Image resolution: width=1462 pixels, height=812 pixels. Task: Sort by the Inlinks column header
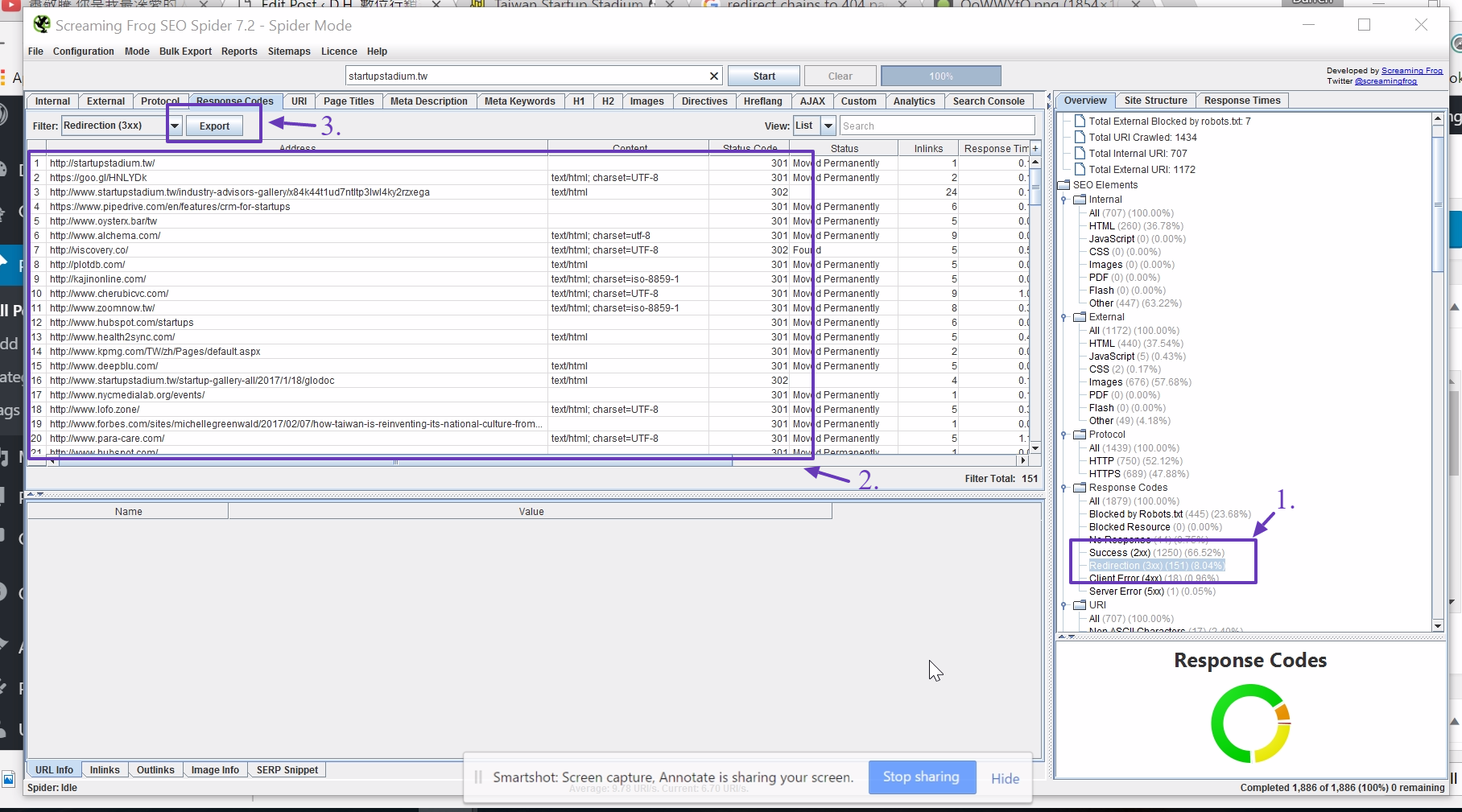click(x=928, y=149)
